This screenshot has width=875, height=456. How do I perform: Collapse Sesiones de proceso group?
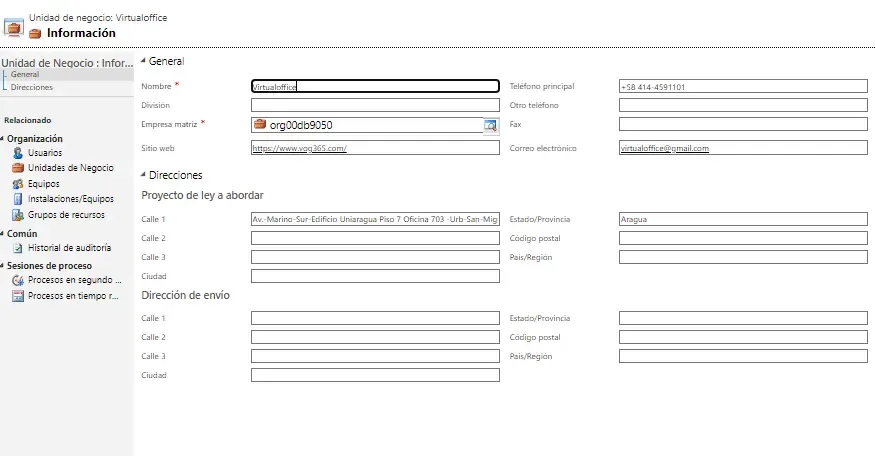coord(3,267)
